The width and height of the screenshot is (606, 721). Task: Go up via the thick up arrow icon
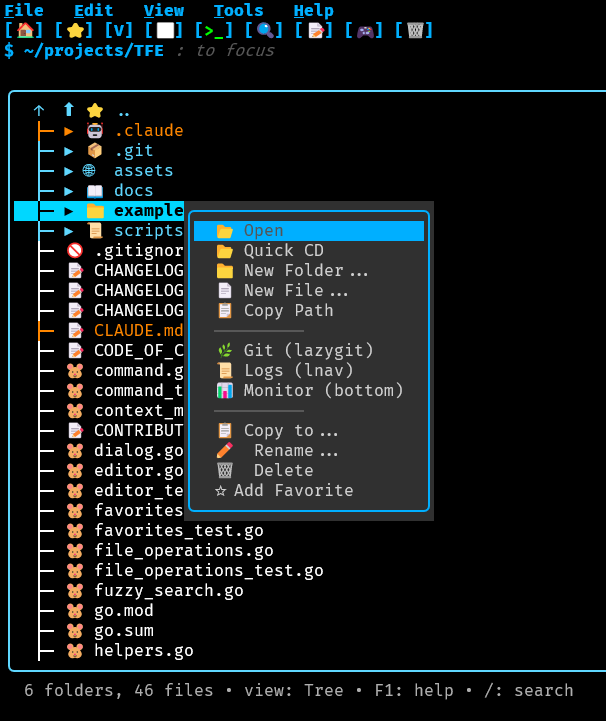coord(69,109)
